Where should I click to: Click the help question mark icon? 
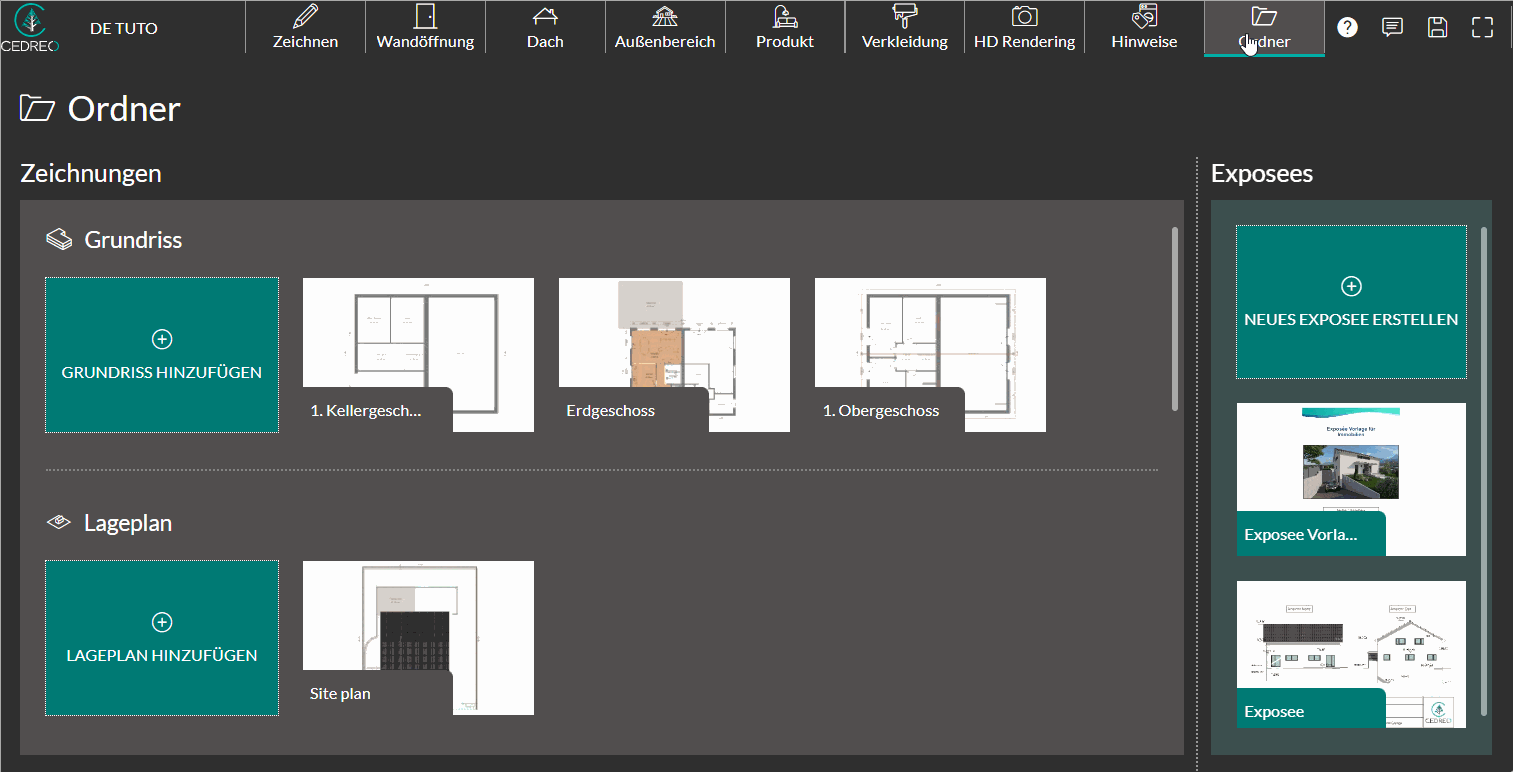click(x=1347, y=28)
